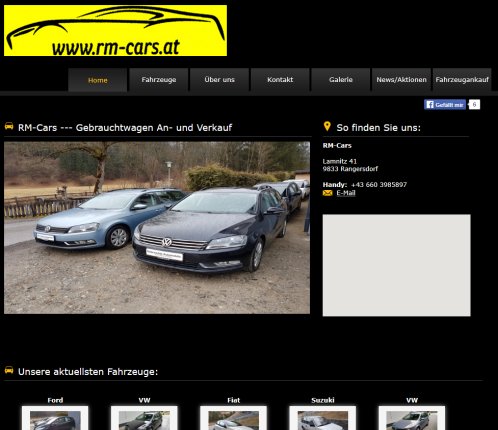Open the Fahrzeugankauf menu item
The image size is (498, 430).
[x=462, y=80]
